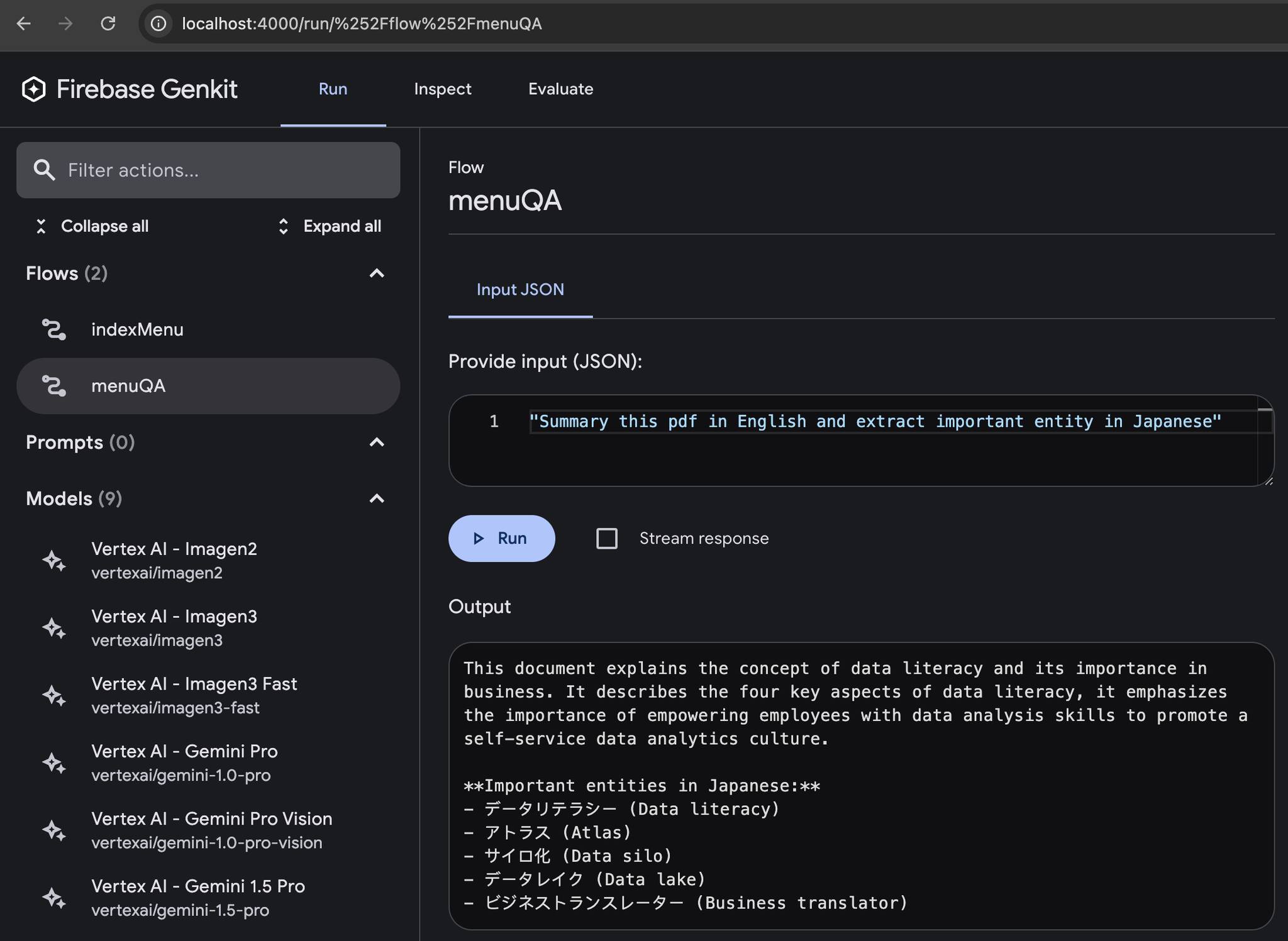Click the resize handle of the JSON editor
Screen dimensions: 1288x941
pyautogui.click(x=1268, y=481)
